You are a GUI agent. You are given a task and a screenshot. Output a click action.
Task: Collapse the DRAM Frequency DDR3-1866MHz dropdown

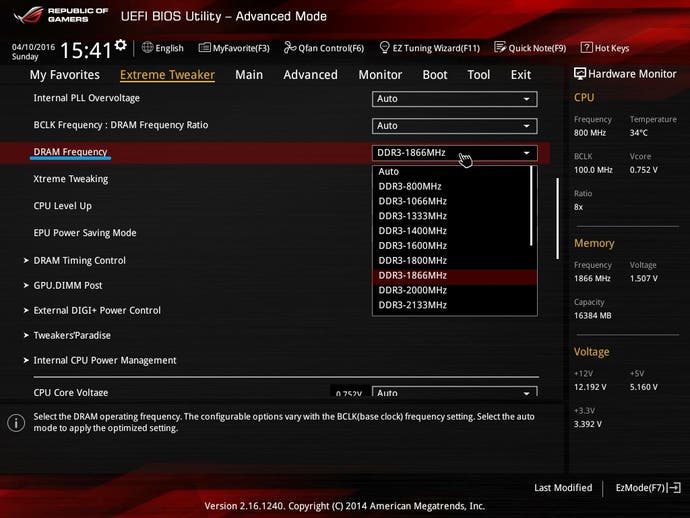[455, 153]
